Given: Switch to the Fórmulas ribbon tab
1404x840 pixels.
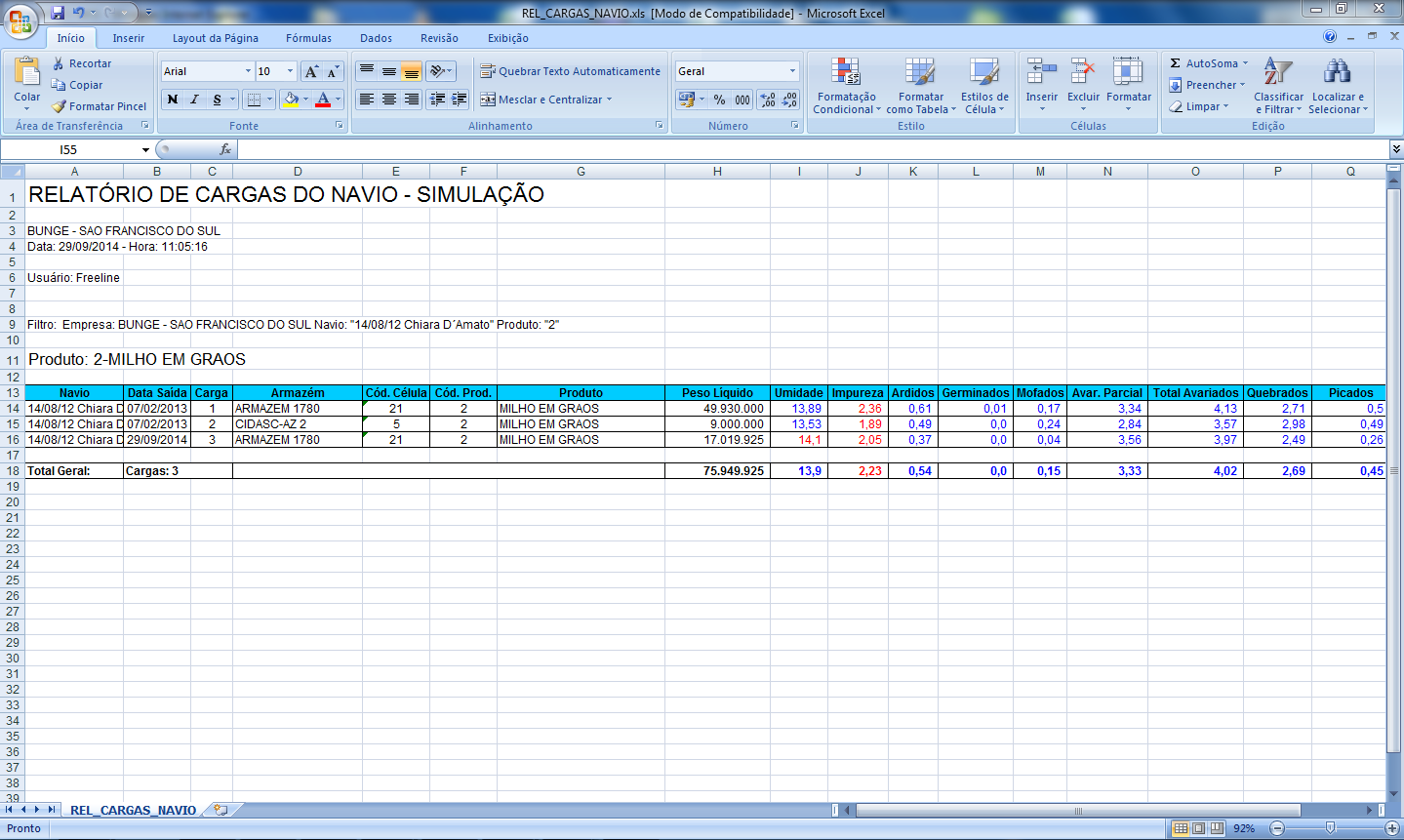Looking at the screenshot, I should pyautogui.click(x=308, y=38).
